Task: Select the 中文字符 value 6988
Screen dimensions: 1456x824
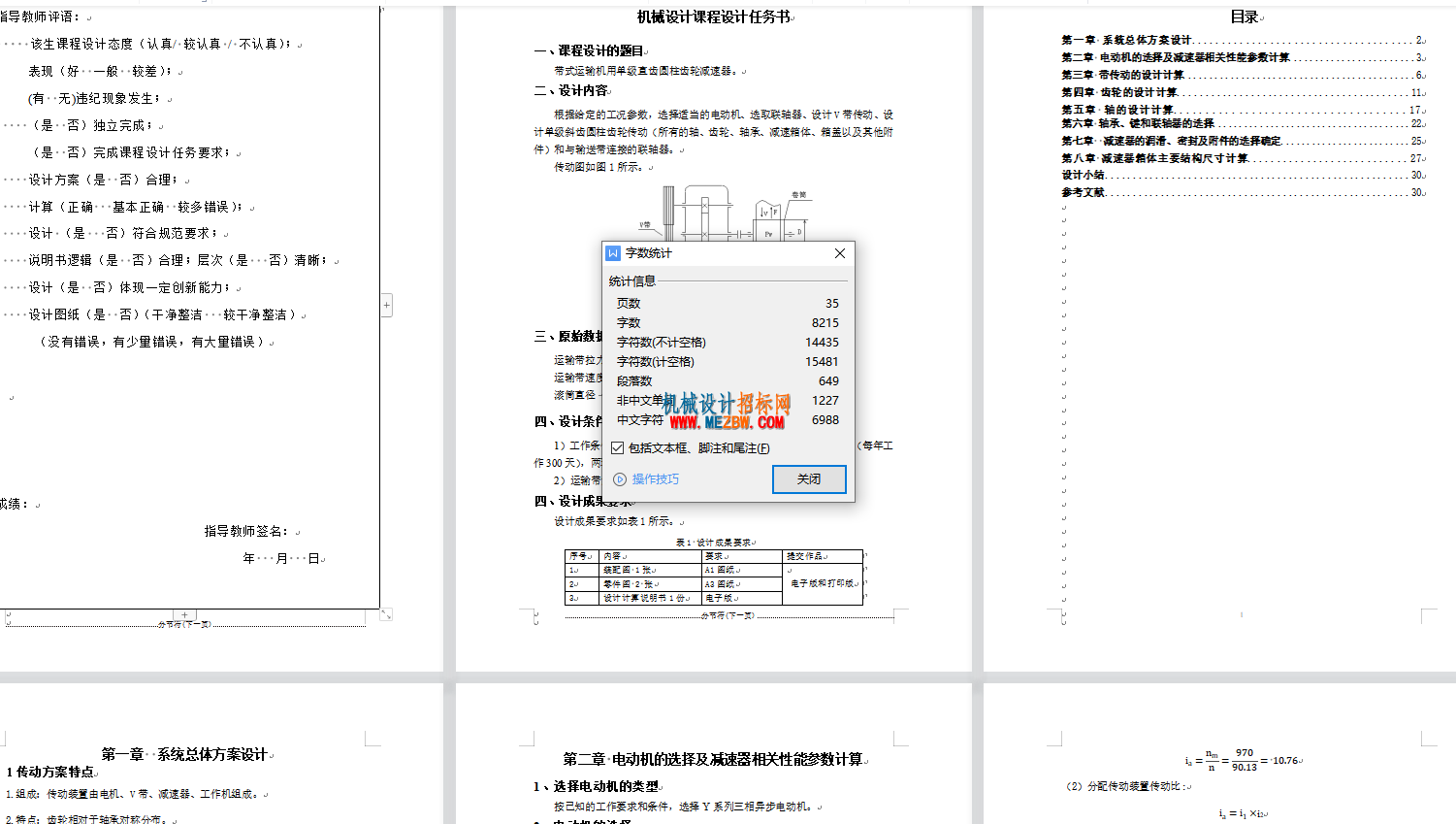Action: tap(825, 420)
